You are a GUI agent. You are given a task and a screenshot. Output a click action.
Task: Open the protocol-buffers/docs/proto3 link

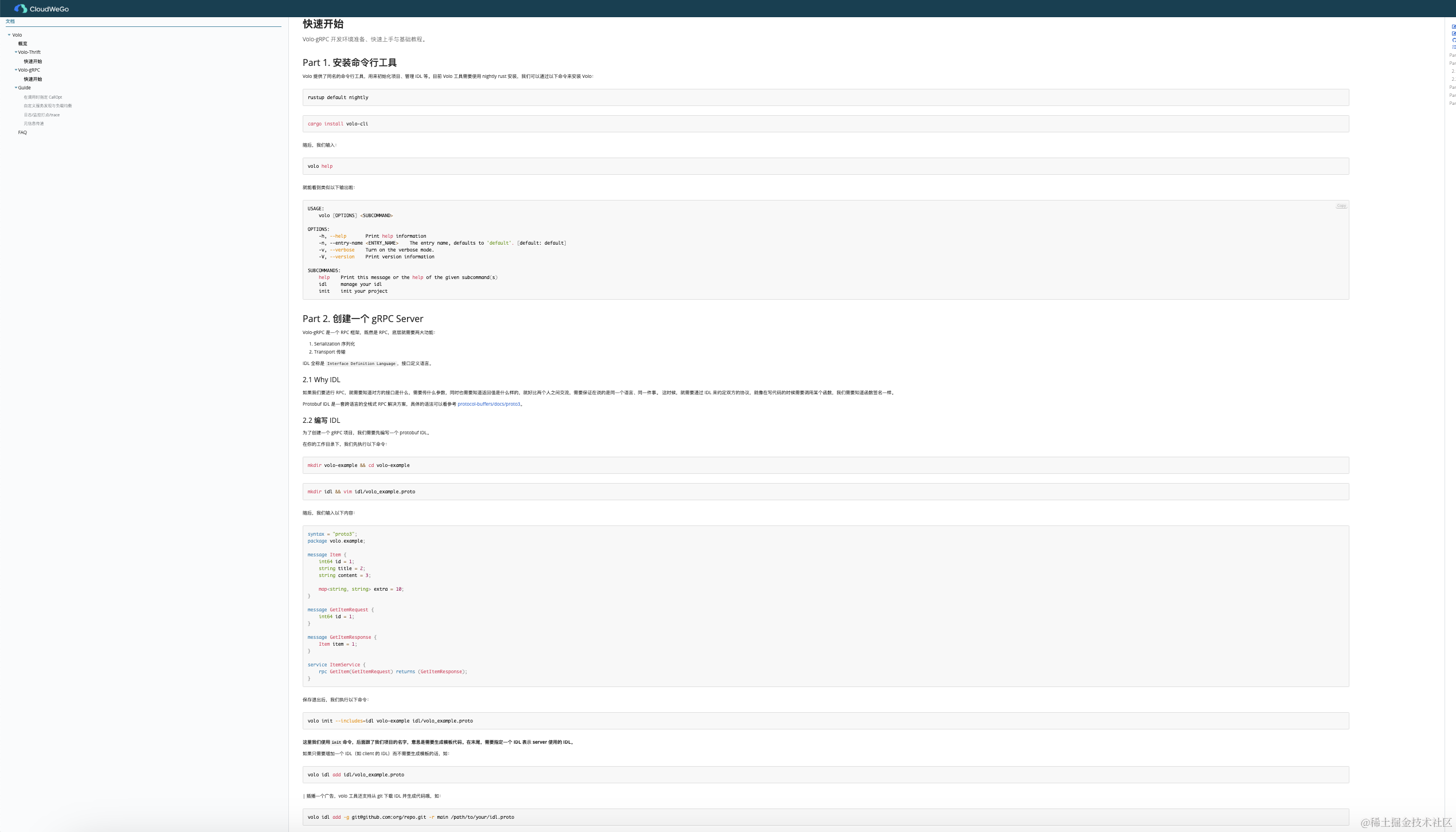coord(490,403)
